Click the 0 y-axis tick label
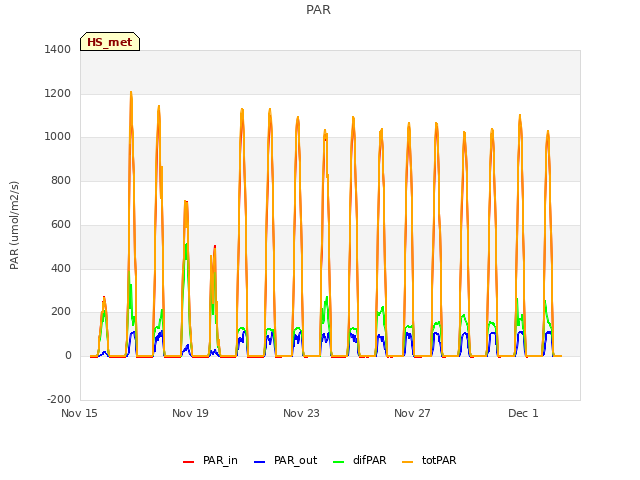Screen dimensions: 640x480 68,356
